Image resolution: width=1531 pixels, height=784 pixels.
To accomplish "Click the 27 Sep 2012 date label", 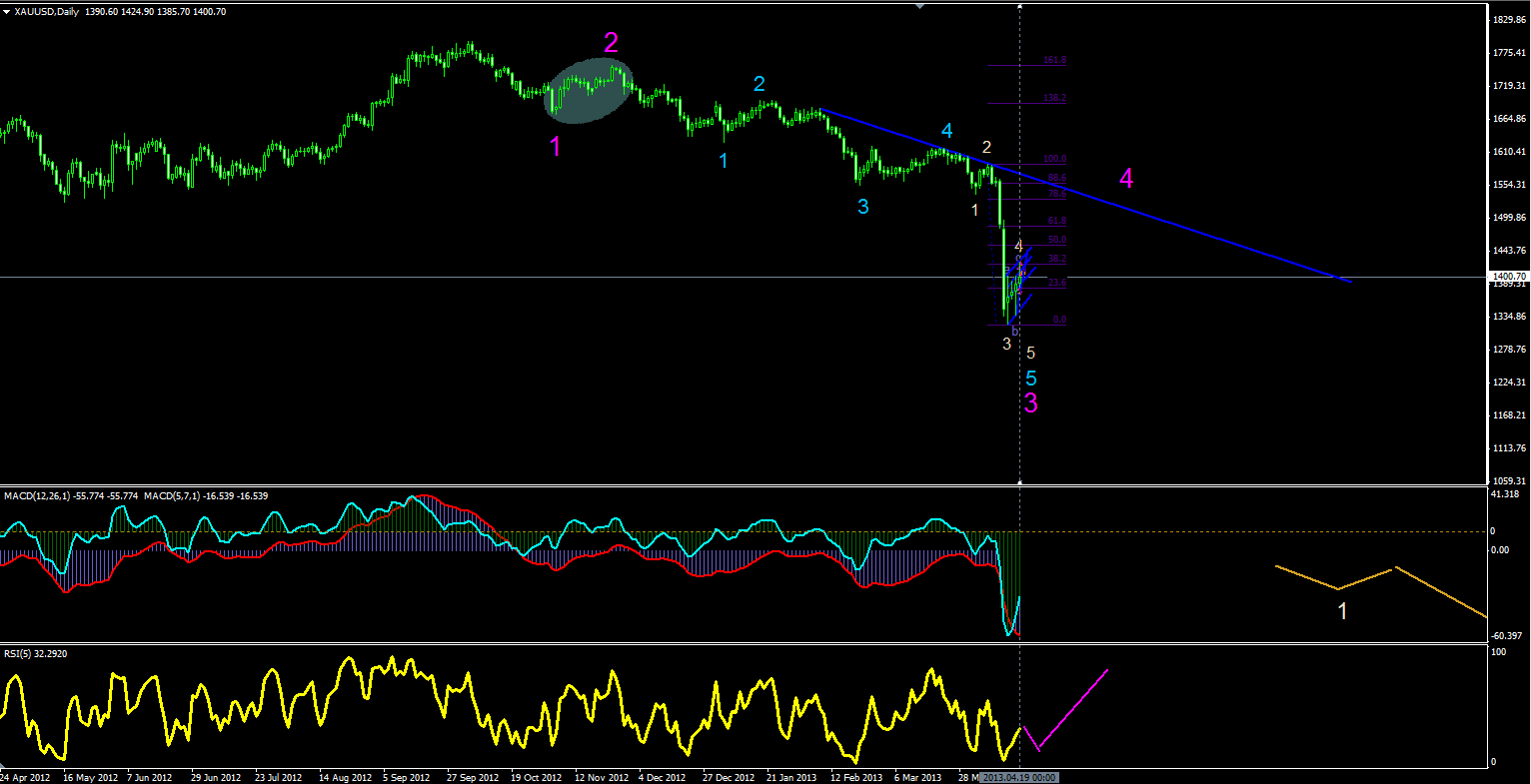I will point(472,777).
